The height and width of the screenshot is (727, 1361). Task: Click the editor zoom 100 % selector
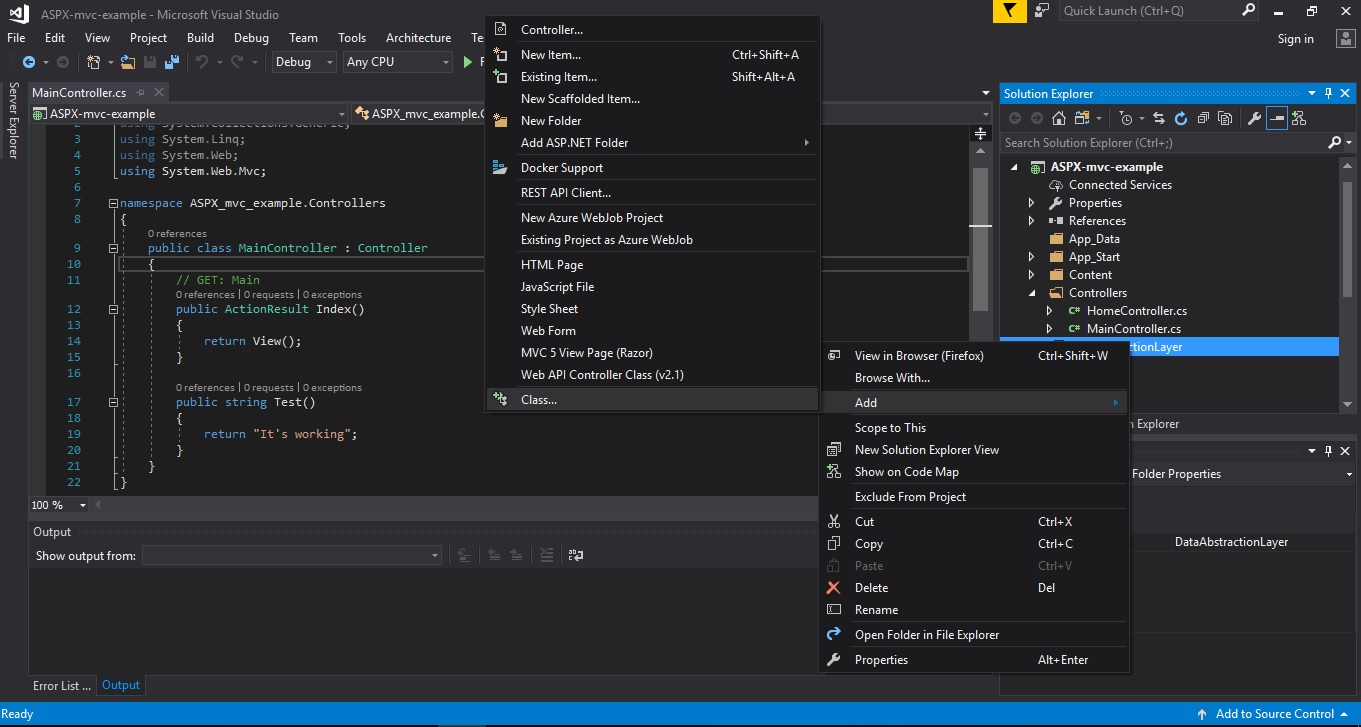pos(60,506)
